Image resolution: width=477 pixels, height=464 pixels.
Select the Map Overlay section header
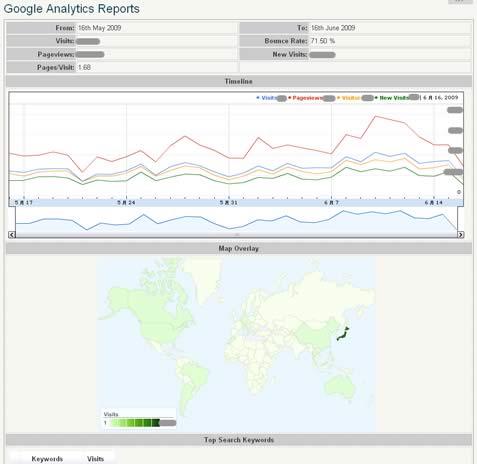(x=239, y=248)
